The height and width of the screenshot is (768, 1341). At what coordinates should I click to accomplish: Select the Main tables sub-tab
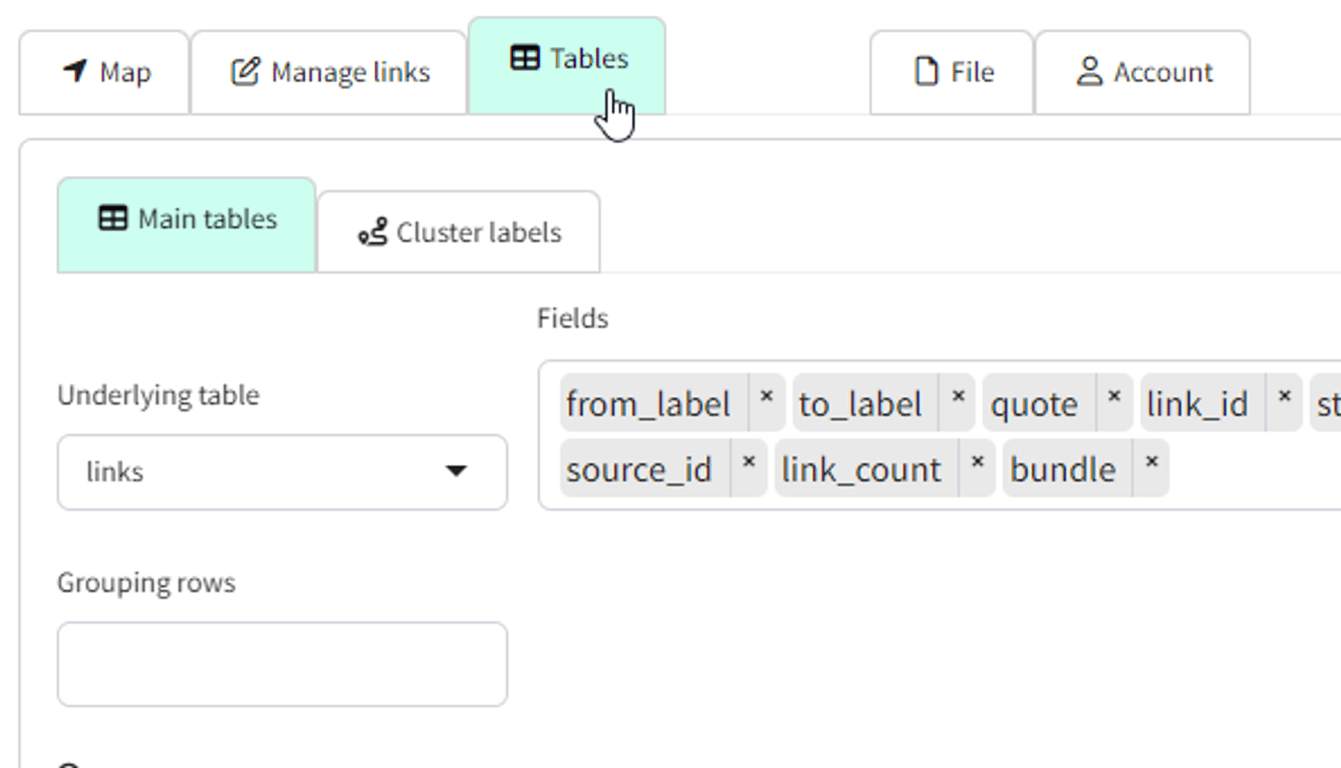click(187, 220)
